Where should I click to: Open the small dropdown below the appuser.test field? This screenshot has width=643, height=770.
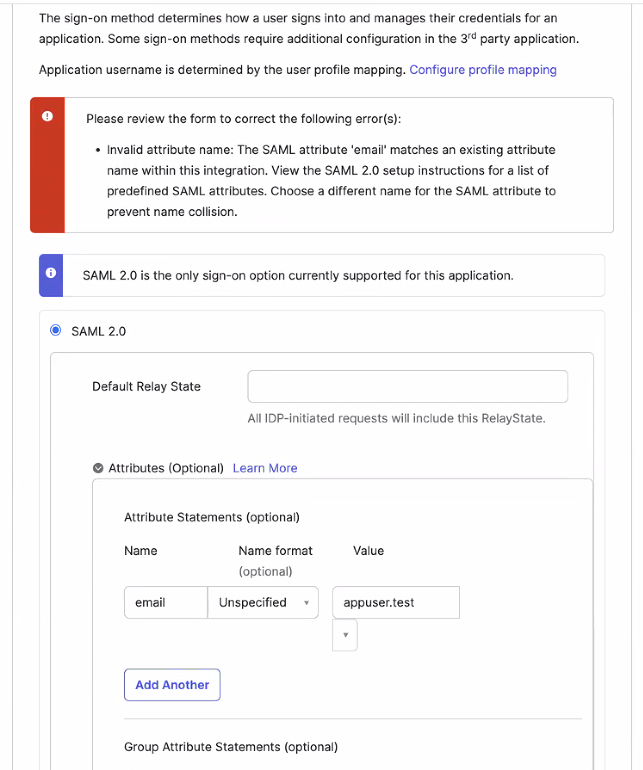click(x=345, y=635)
